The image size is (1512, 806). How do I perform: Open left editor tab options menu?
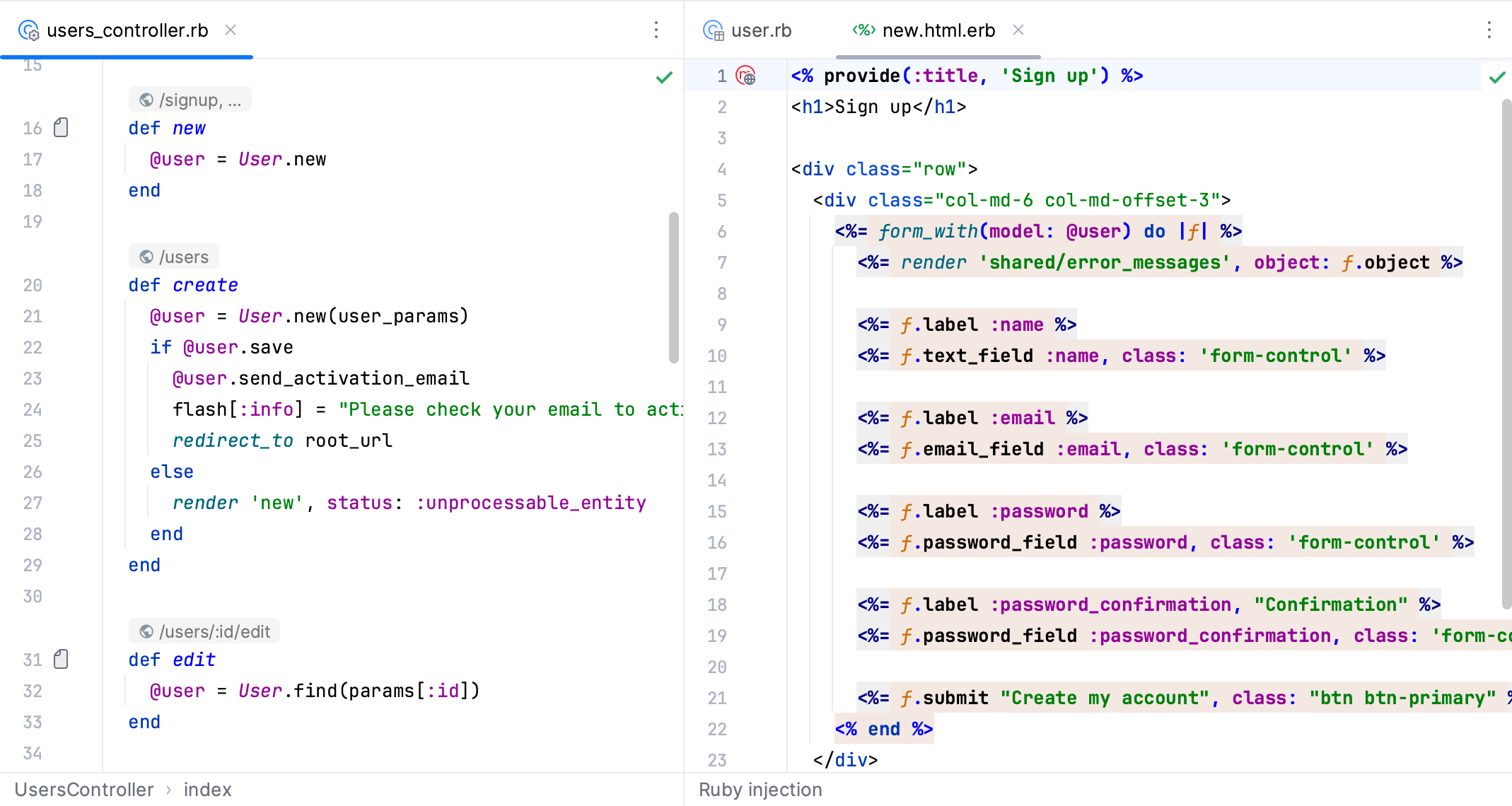click(x=656, y=30)
